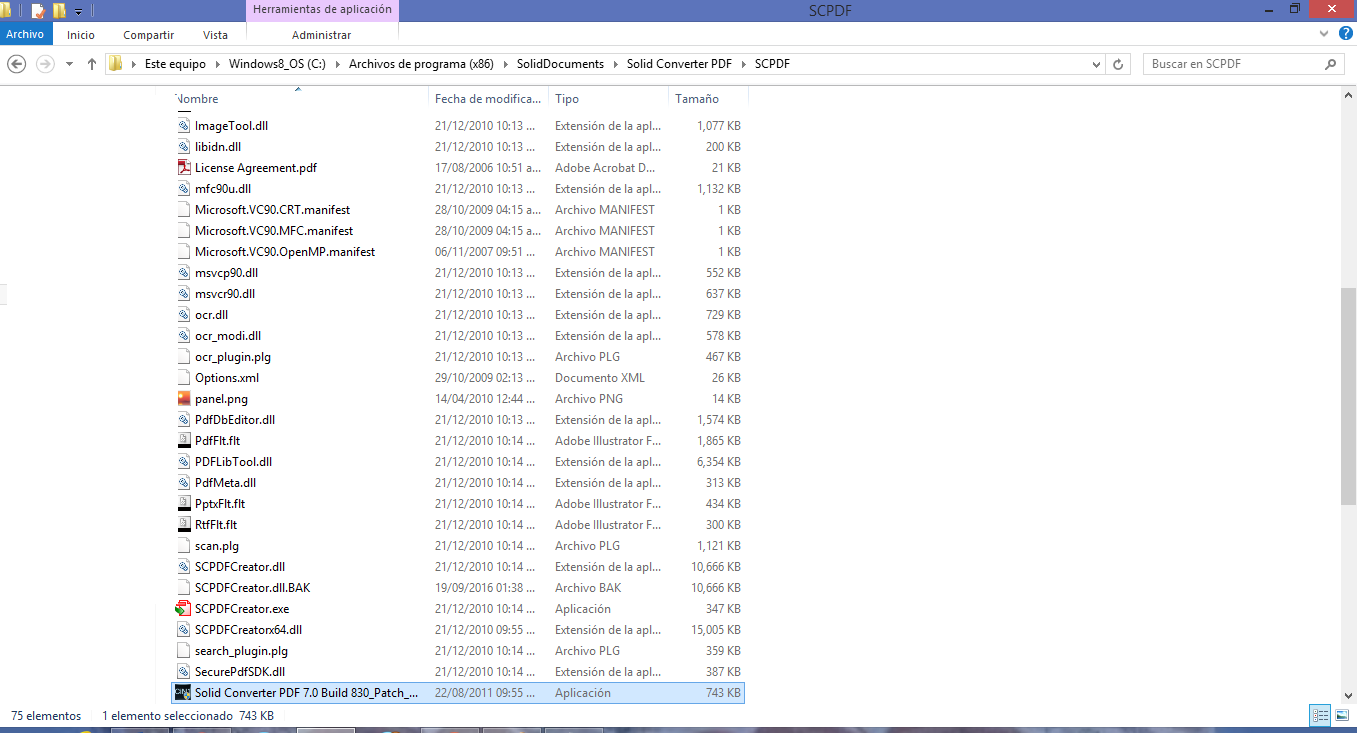Expand the Este equipo breadcrumb arrow

pos(217,64)
